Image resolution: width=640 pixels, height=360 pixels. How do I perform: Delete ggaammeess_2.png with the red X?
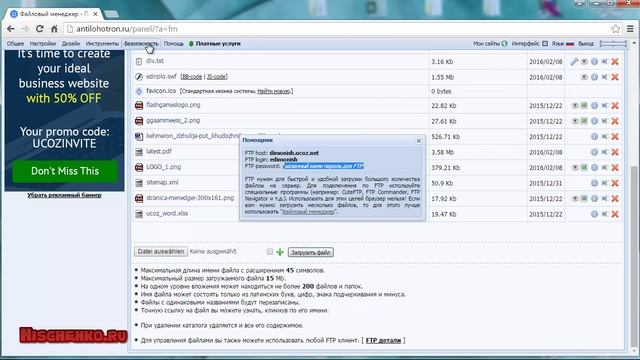(x=615, y=121)
